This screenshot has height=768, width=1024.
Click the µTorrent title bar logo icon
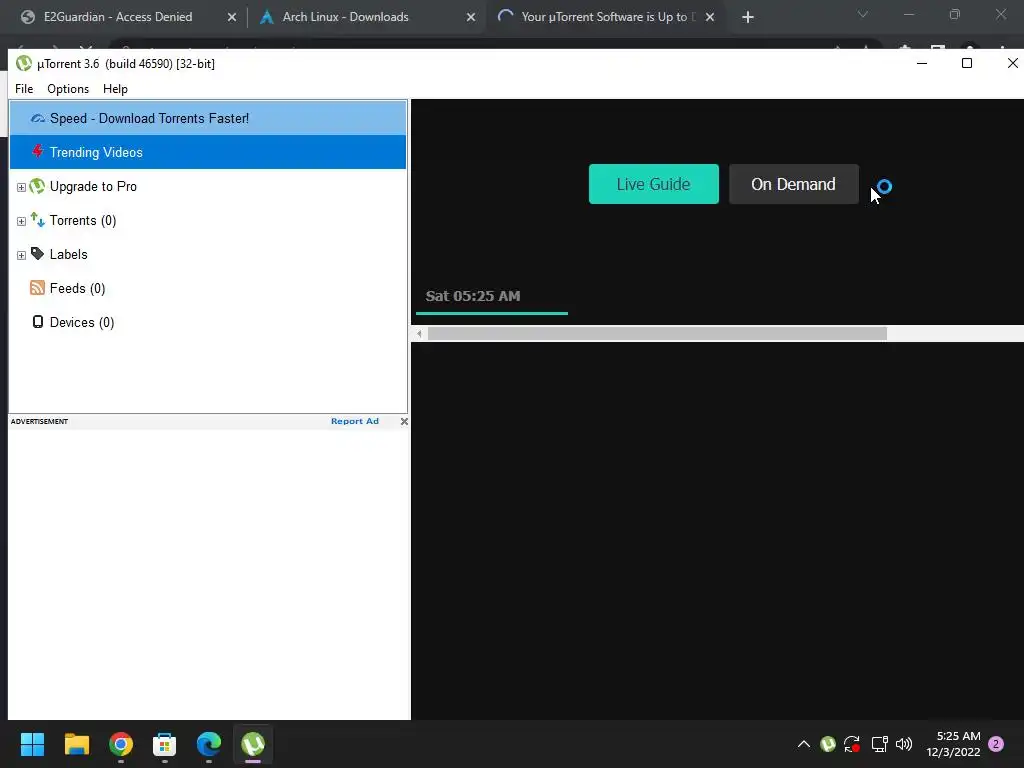coord(24,63)
